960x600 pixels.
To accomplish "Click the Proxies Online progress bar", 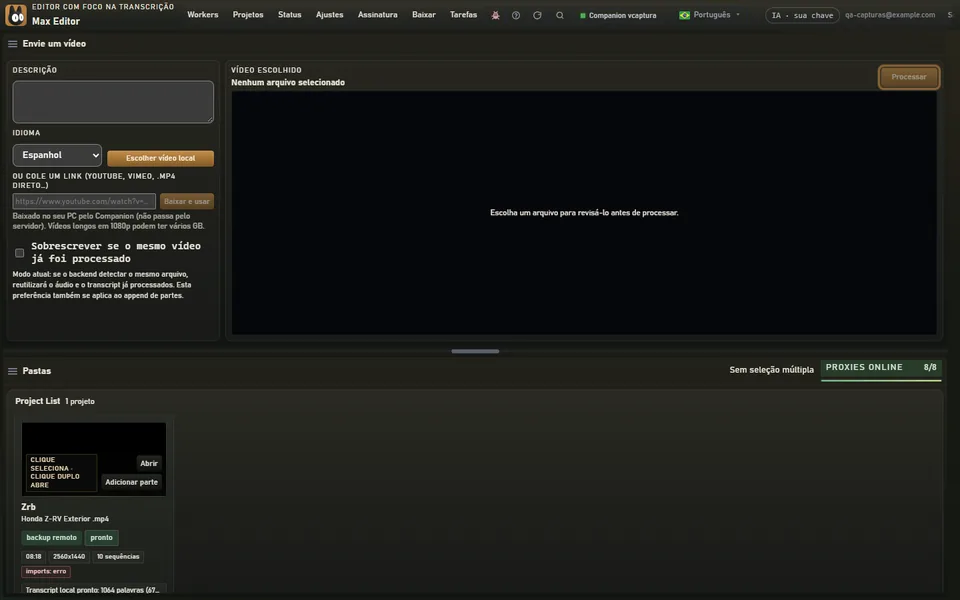I will click(881, 380).
